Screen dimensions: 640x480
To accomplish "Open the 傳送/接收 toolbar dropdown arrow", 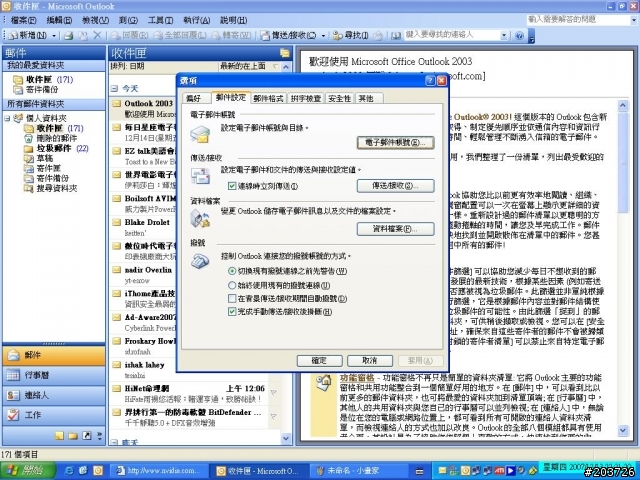I will pyautogui.click(x=323, y=36).
